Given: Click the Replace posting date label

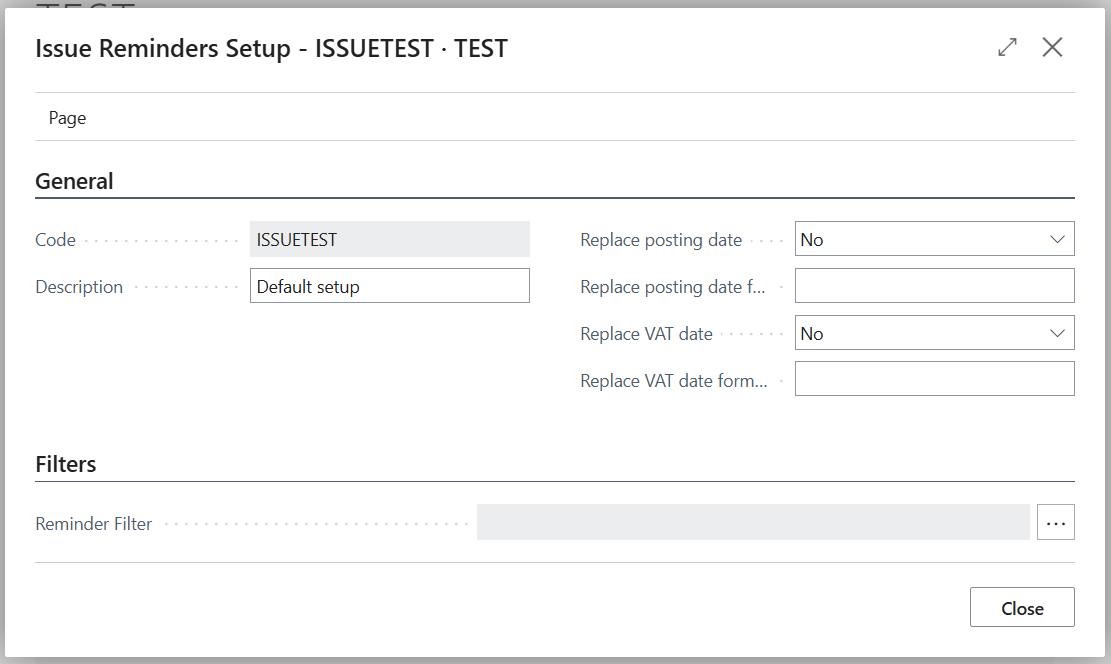Looking at the screenshot, I should (660, 240).
